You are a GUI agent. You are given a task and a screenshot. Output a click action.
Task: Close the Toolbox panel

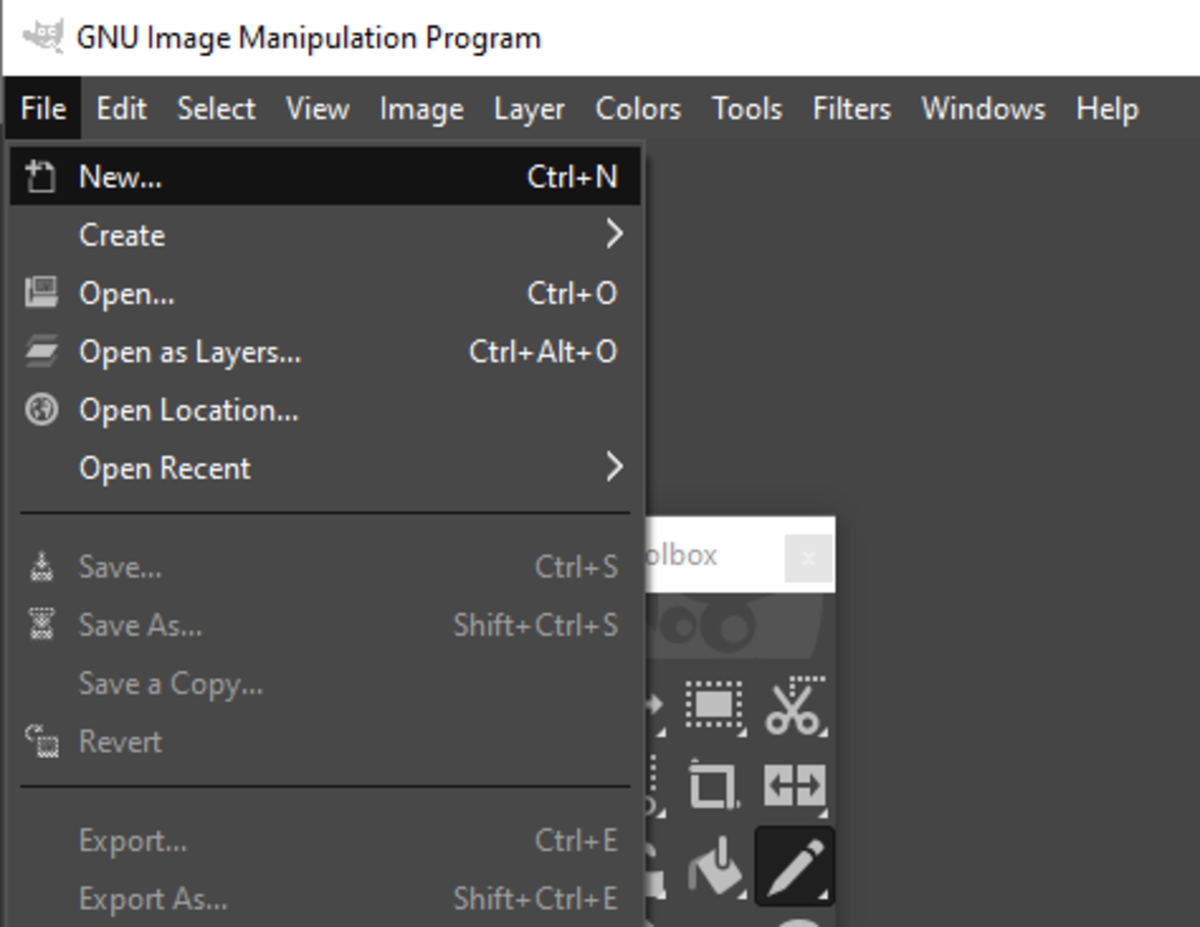808,558
